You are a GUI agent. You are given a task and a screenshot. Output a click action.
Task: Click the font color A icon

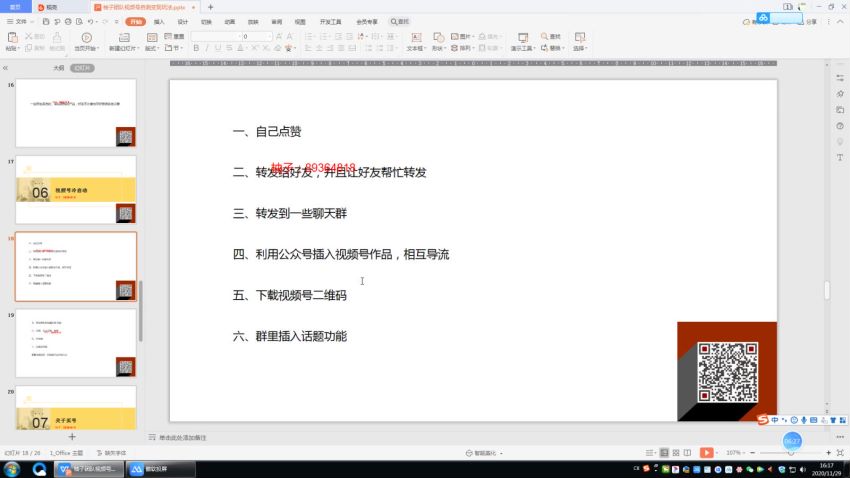coord(240,48)
